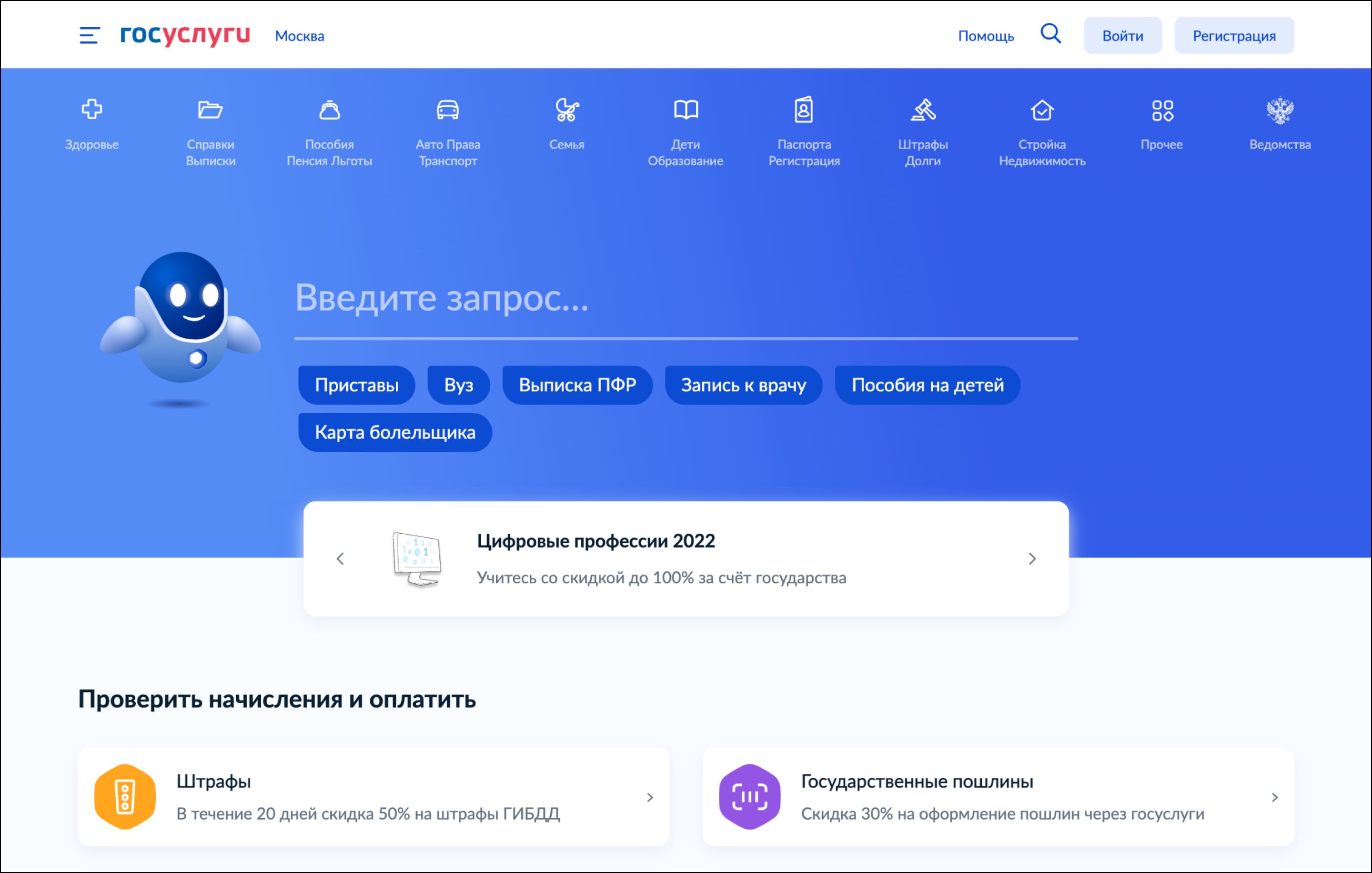The image size is (1372, 873).
Task: Open Здоровье category cross icon
Action: (92, 110)
